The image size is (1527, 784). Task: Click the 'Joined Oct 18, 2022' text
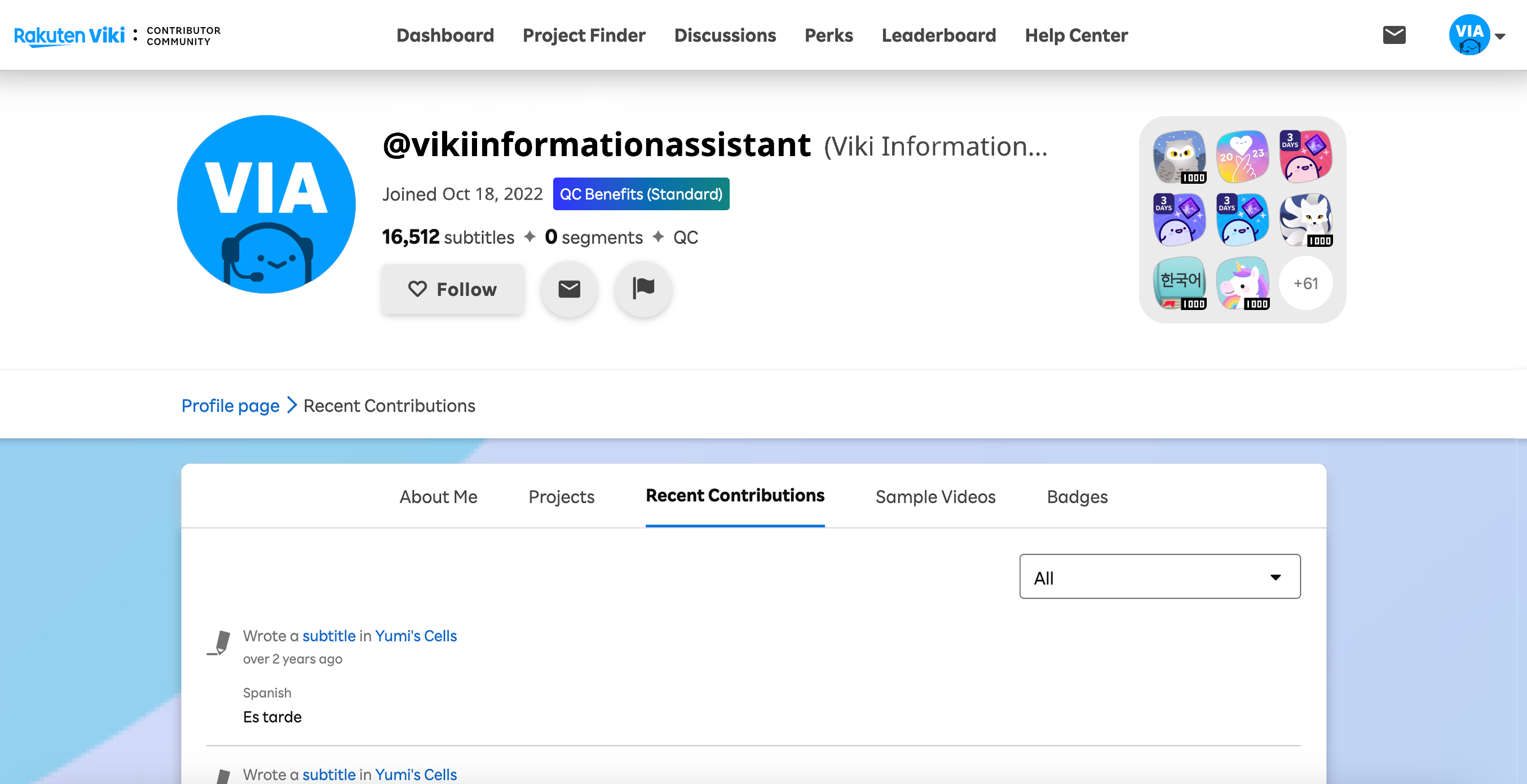pos(462,194)
